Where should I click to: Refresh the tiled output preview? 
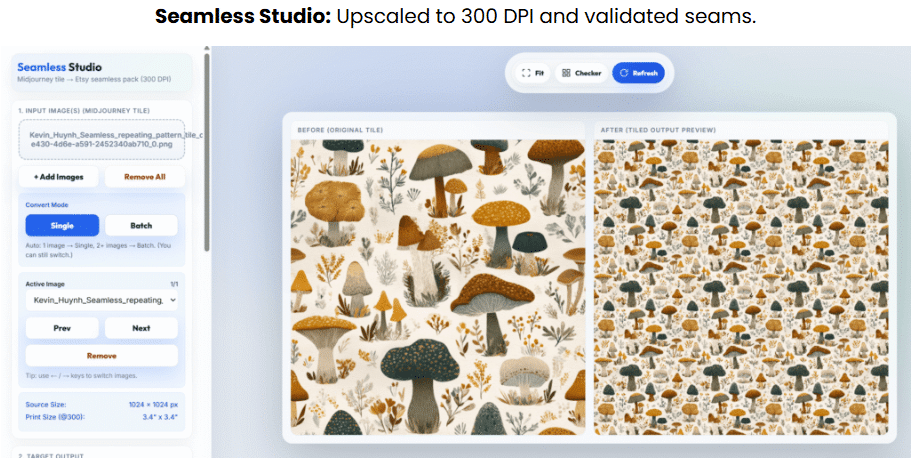(638, 73)
